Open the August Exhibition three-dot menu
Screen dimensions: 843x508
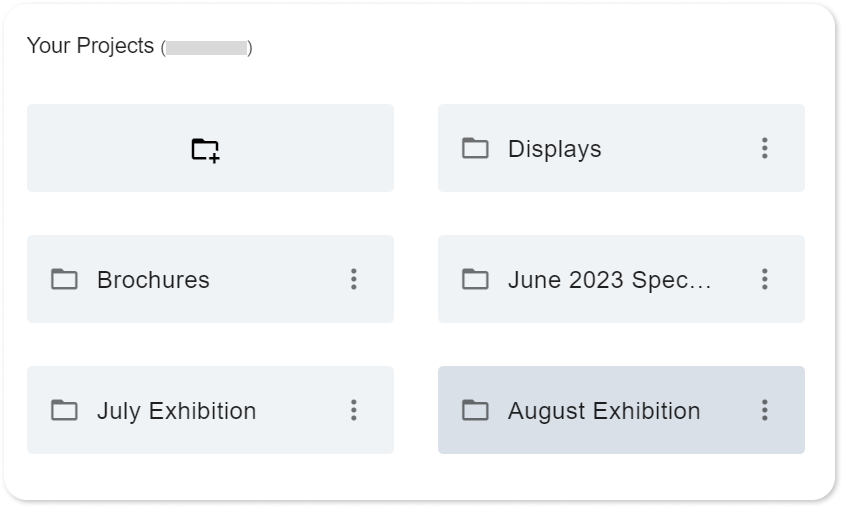coord(765,411)
